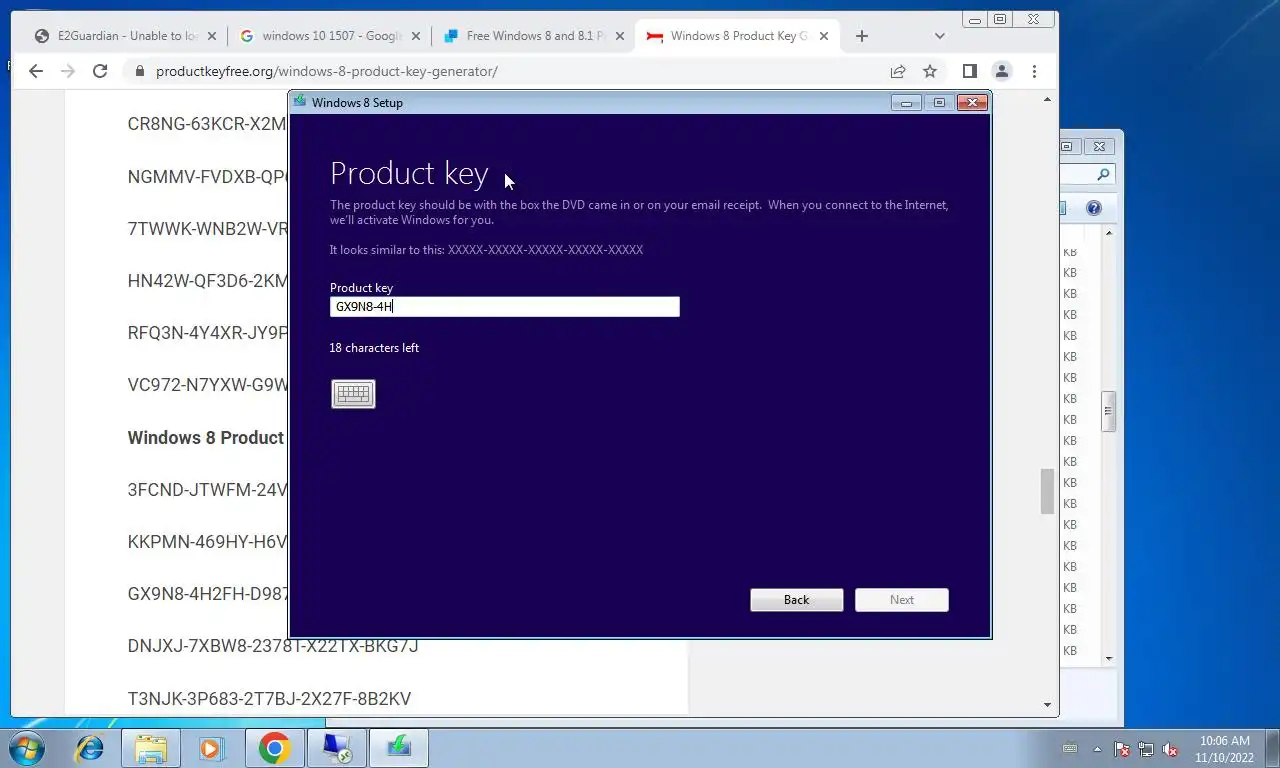Click the share page icon in address bar
This screenshot has width=1280, height=768.
(x=898, y=71)
